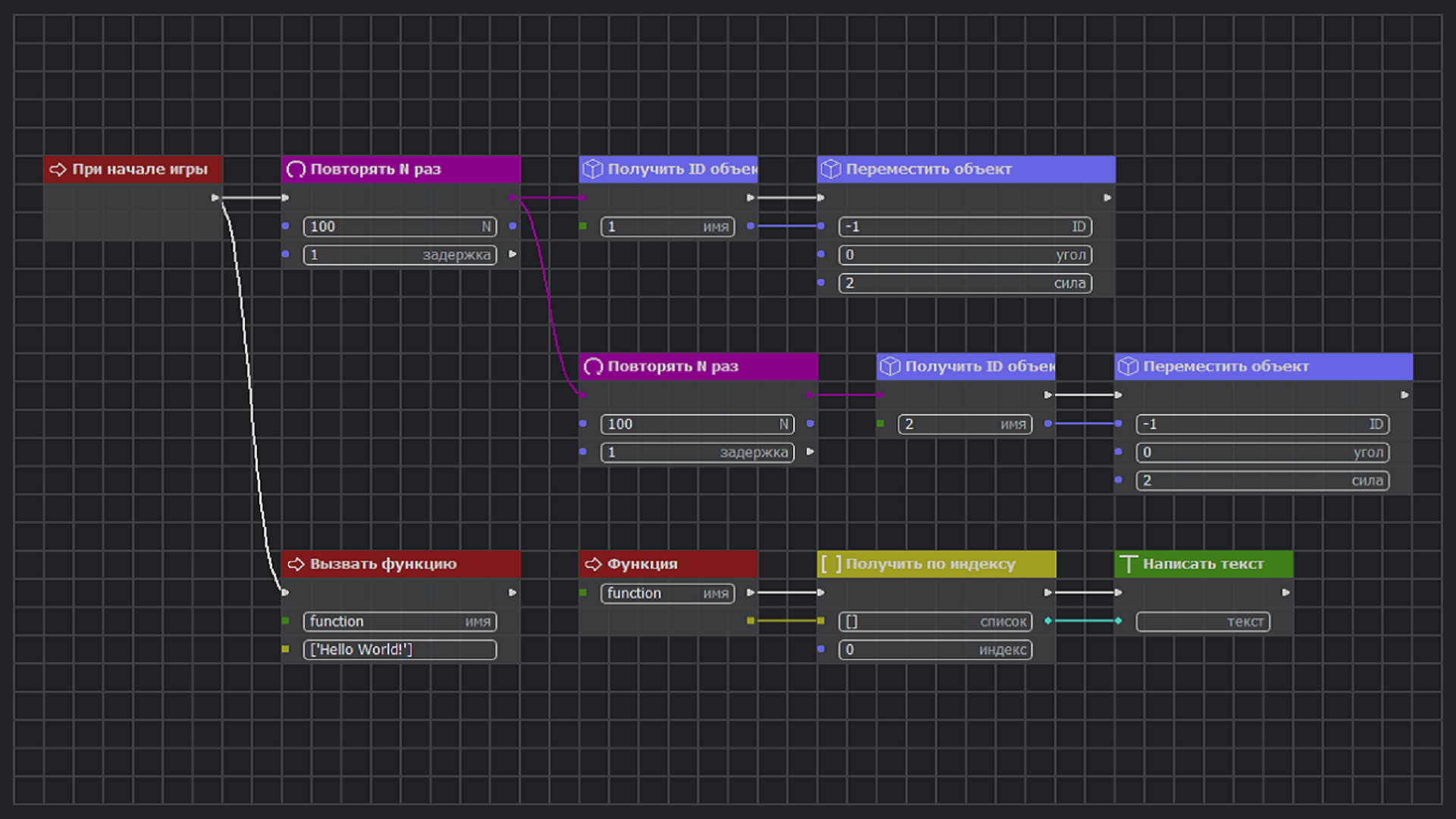Click the 'задержка' flow pin of the first loop node
This screenshot has width=1456, height=819.
513,254
